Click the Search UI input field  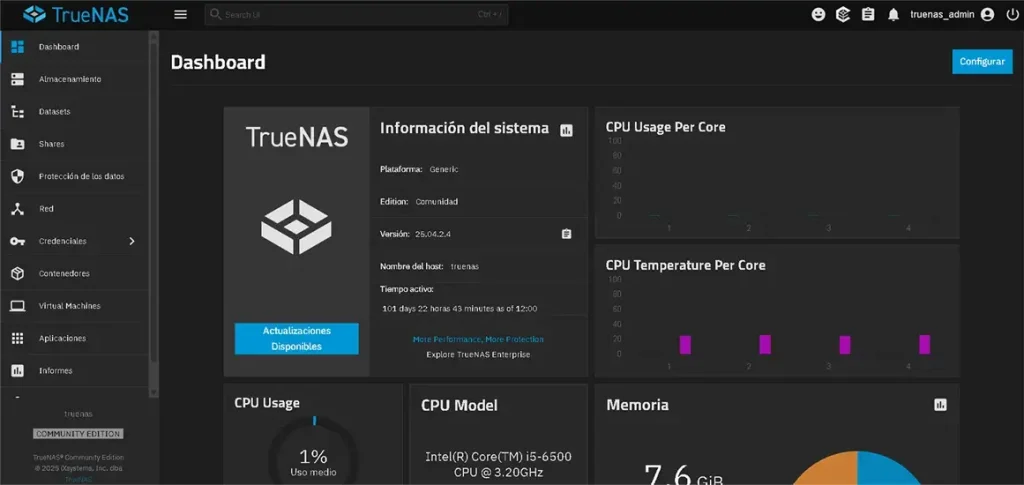[357, 14]
